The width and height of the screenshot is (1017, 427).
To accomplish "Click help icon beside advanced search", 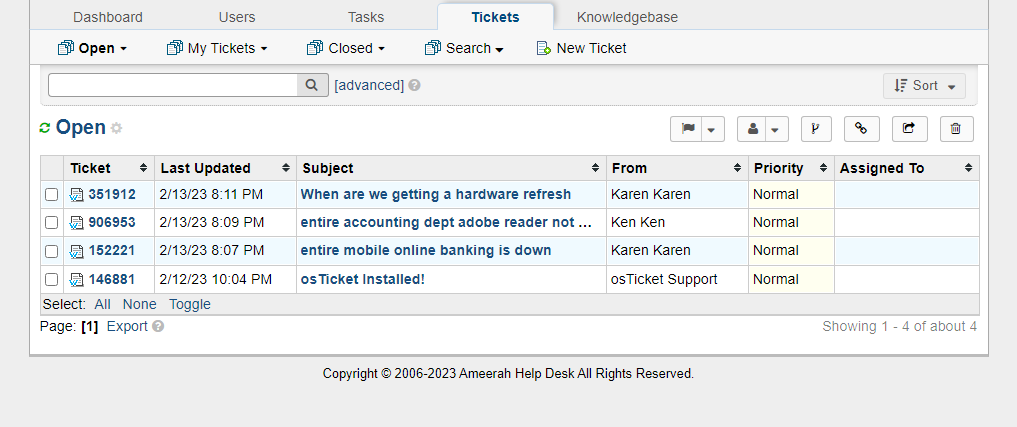I will pos(414,86).
